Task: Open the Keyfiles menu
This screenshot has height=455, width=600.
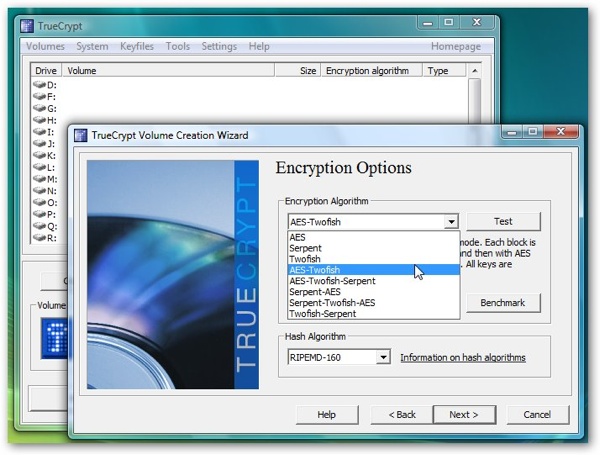Action: (x=137, y=46)
